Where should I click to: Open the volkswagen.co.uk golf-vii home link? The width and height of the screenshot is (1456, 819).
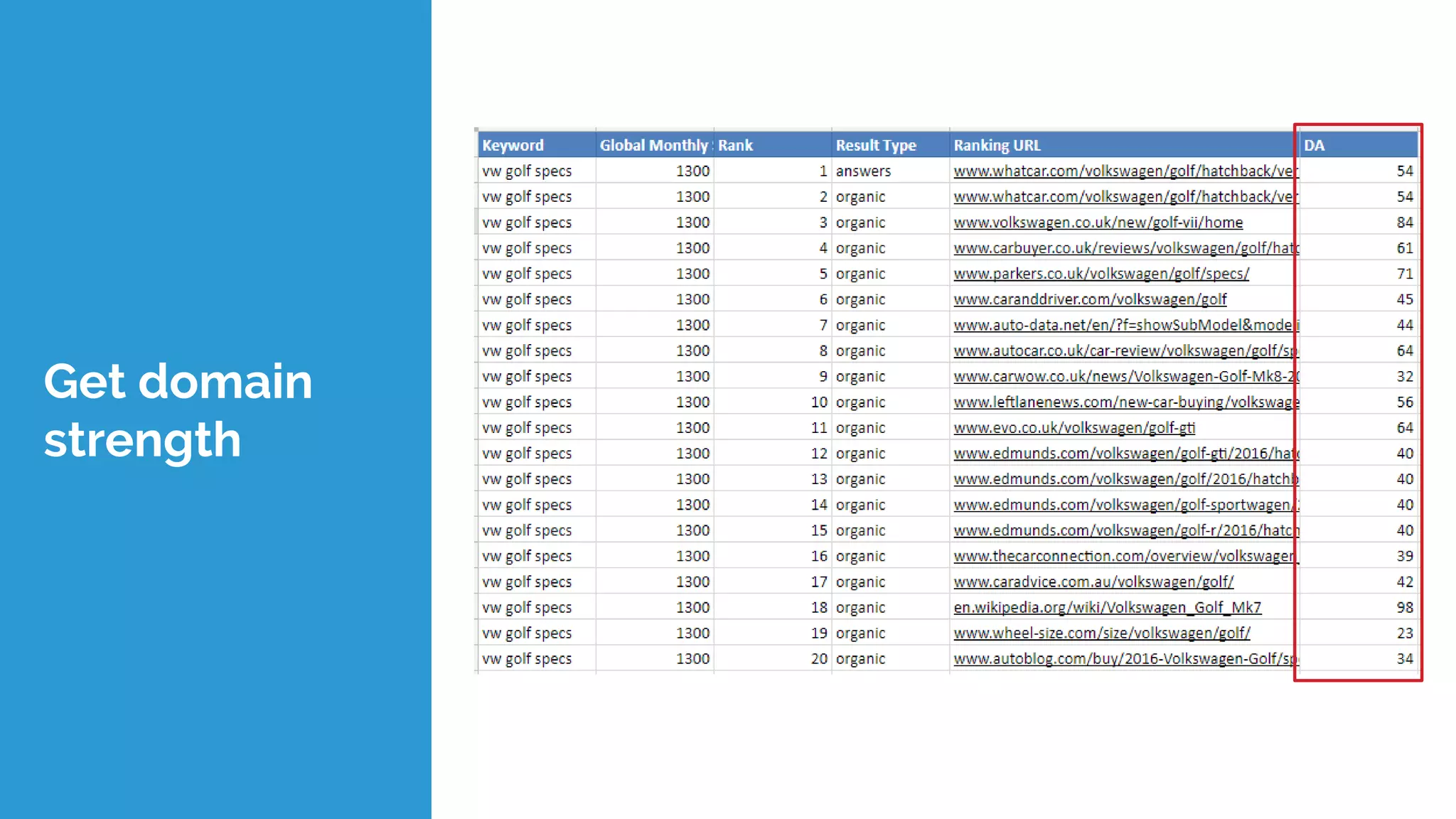[1098, 223]
